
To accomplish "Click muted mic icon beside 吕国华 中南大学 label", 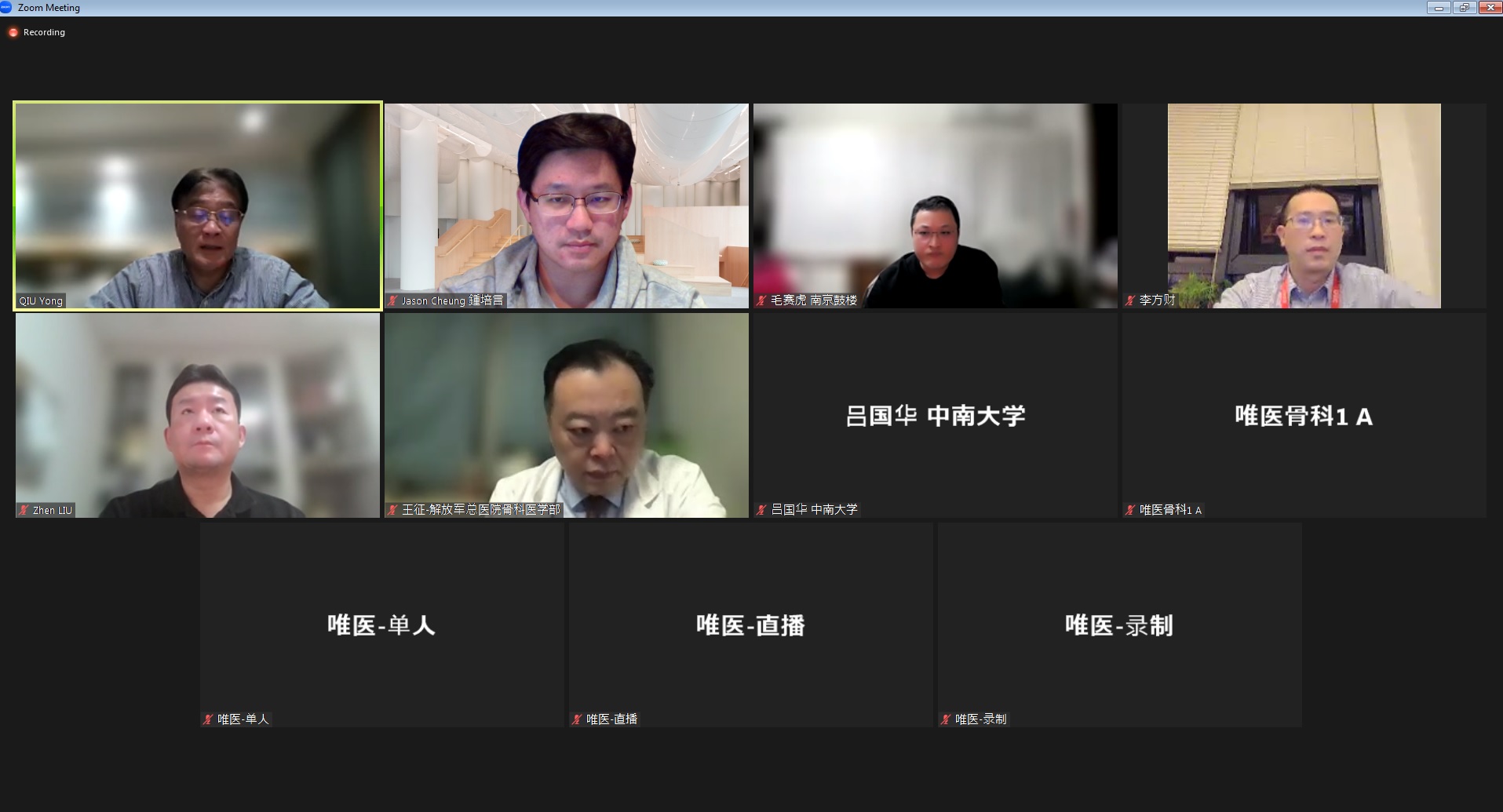I will 761,510.
